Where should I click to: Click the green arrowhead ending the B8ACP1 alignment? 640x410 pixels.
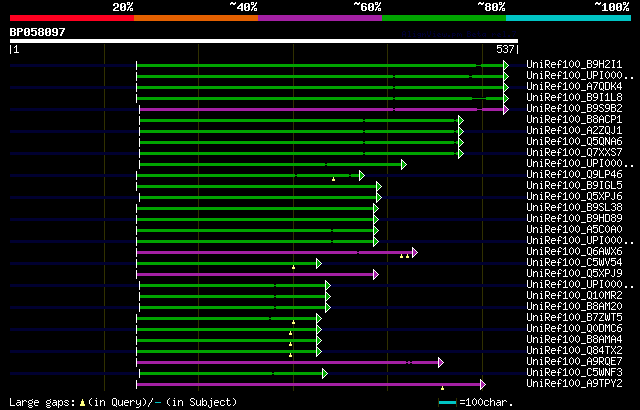pos(461,120)
